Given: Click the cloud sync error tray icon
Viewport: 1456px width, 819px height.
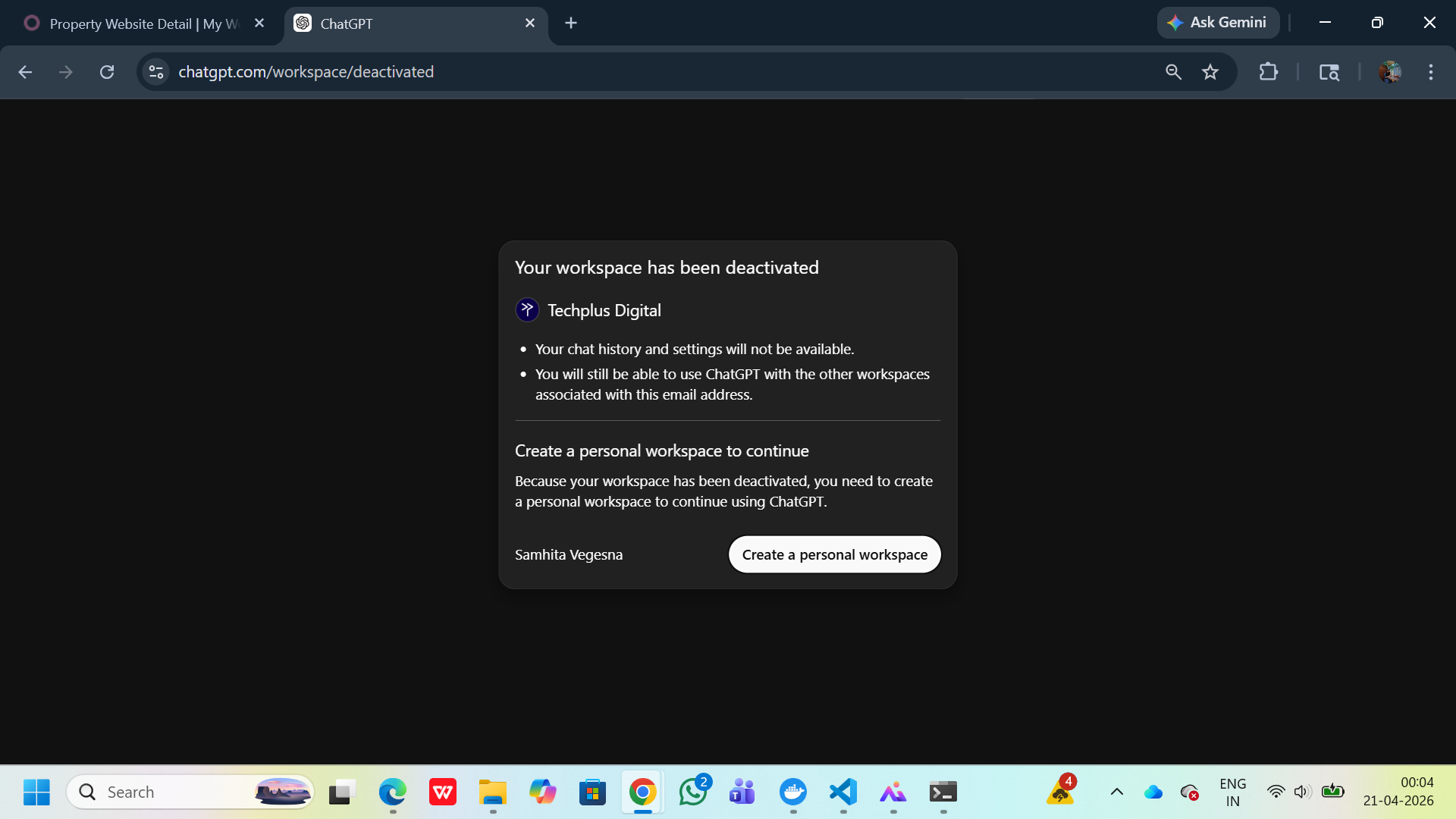Looking at the screenshot, I should coord(1190,792).
